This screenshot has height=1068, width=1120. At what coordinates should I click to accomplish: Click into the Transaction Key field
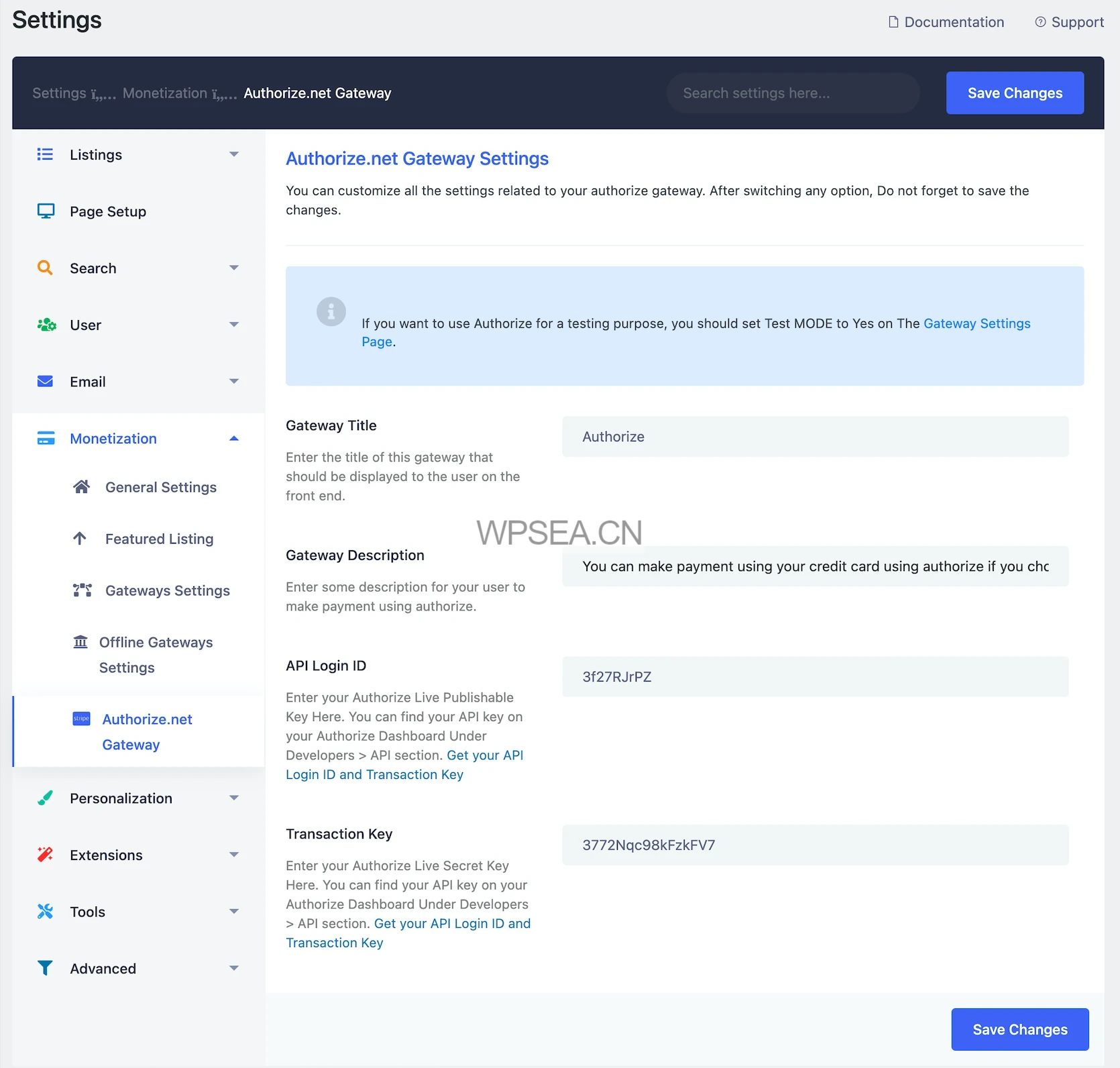(815, 845)
